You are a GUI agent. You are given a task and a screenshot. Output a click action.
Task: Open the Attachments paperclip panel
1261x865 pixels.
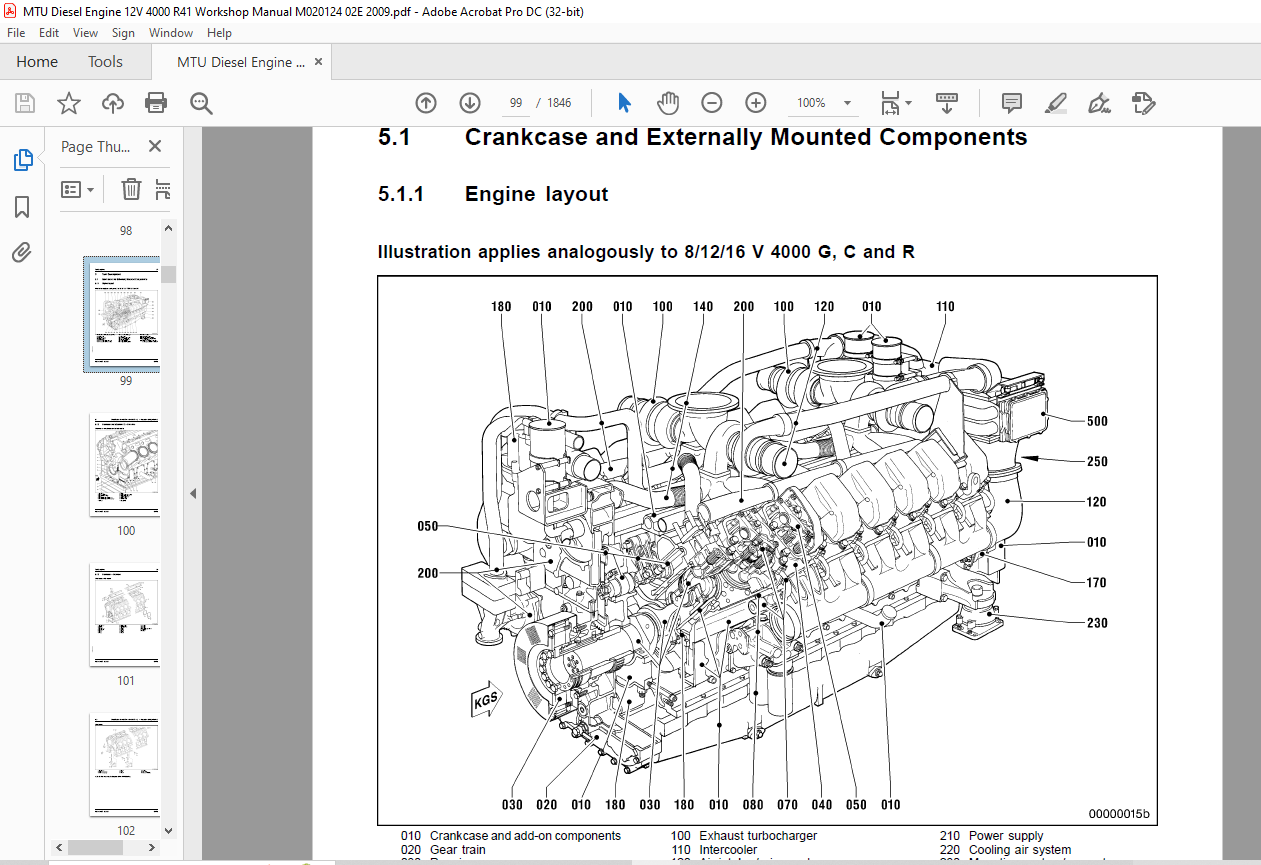(x=22, y=252)
